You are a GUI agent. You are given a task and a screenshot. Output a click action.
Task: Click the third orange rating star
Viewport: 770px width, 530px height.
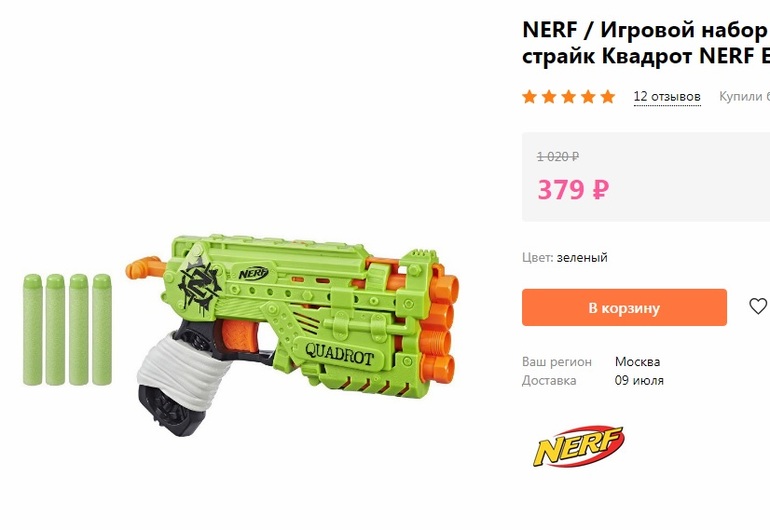click(569, 96)
